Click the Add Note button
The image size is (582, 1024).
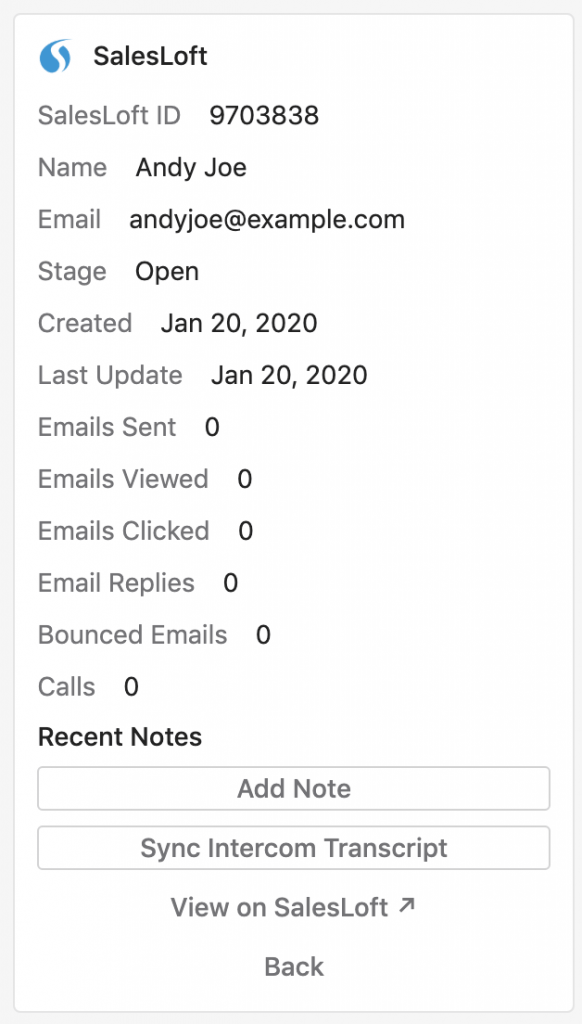294,788
